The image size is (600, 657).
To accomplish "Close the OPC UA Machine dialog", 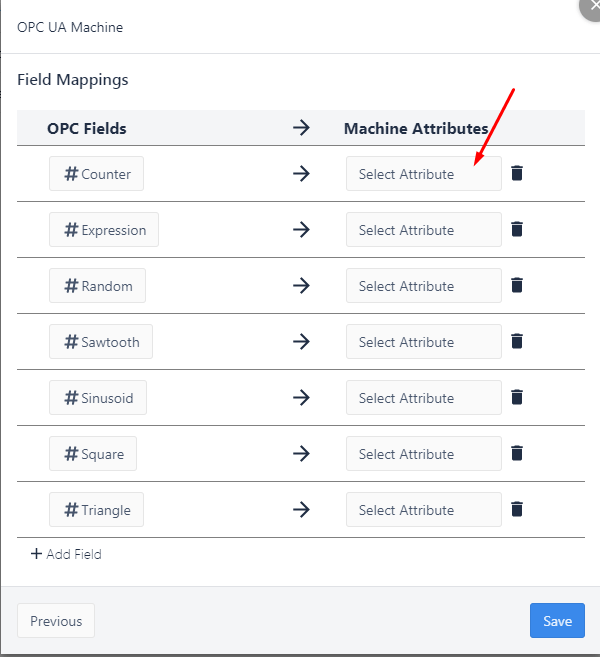I will pyautogui.click(x=592, y=6).
